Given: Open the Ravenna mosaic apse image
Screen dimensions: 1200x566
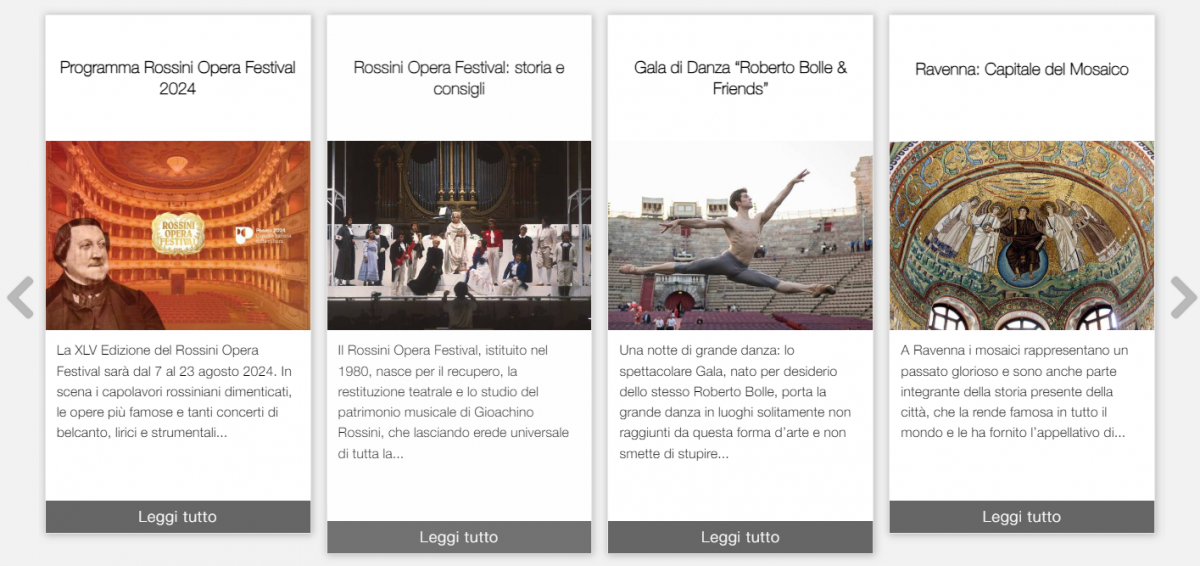Looking at the screenshot, I should [1022, 235].
